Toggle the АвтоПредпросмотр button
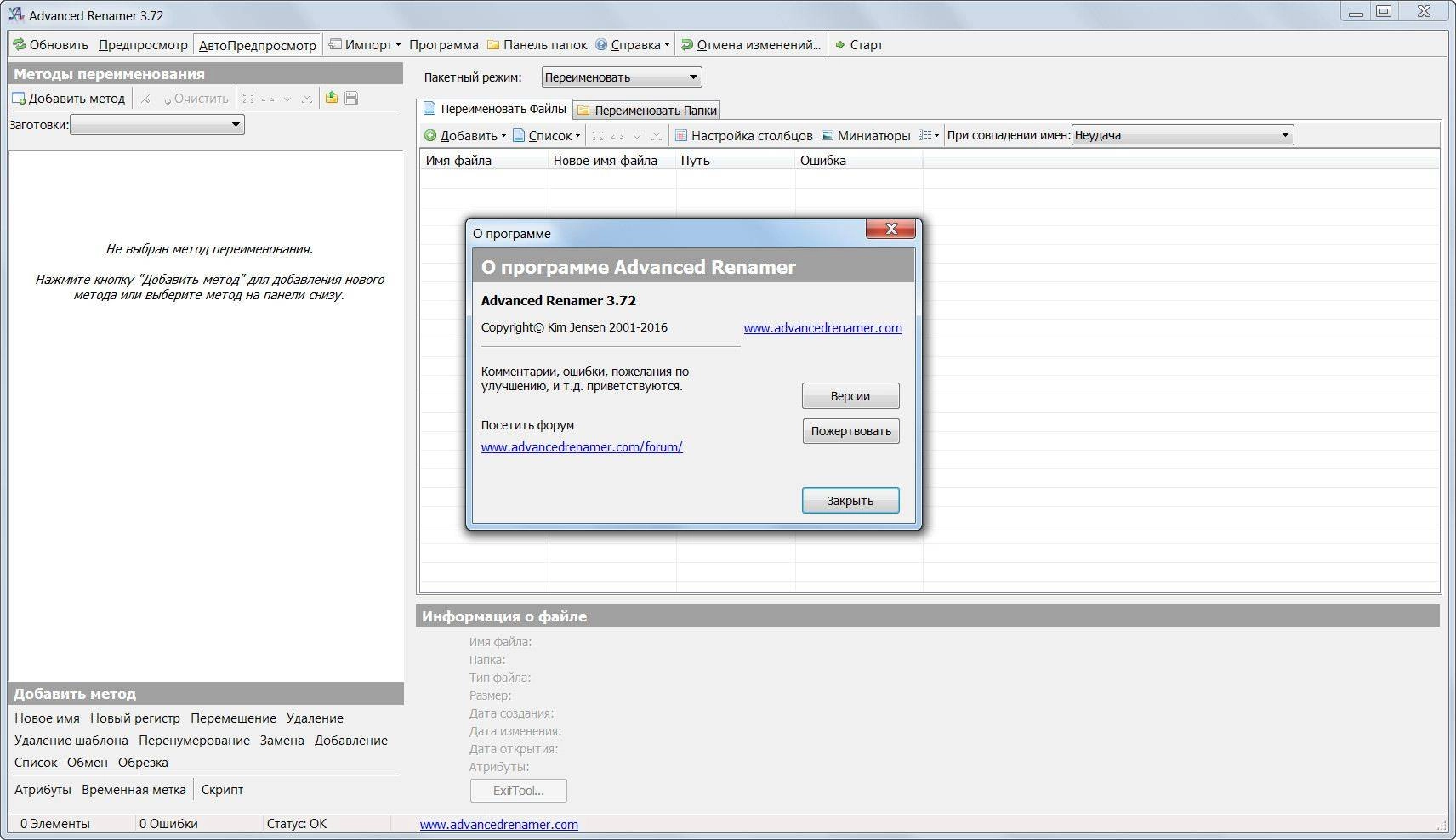 coord(257,45)
